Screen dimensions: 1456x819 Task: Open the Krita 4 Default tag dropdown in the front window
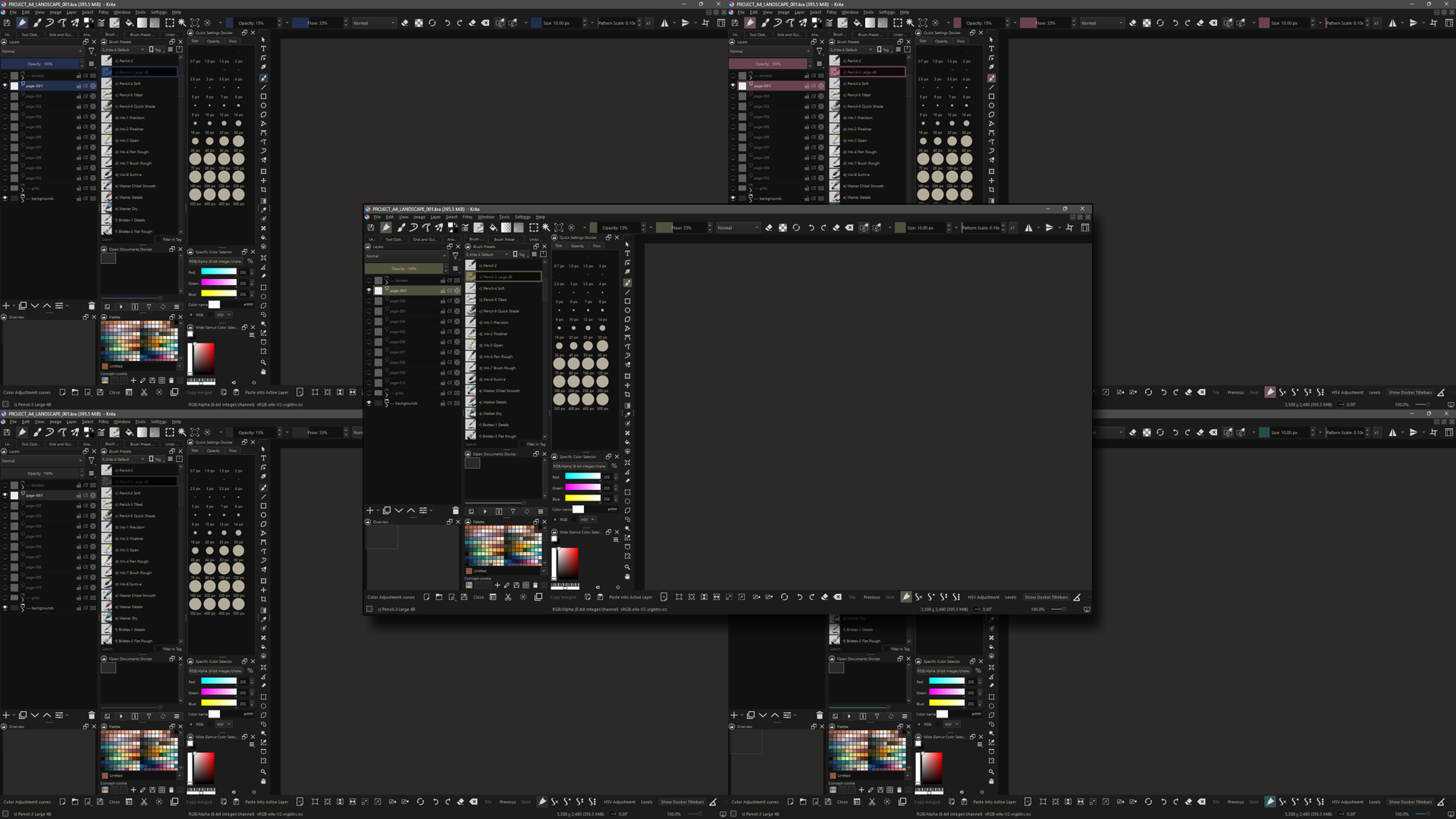click(x=488, y=255)
